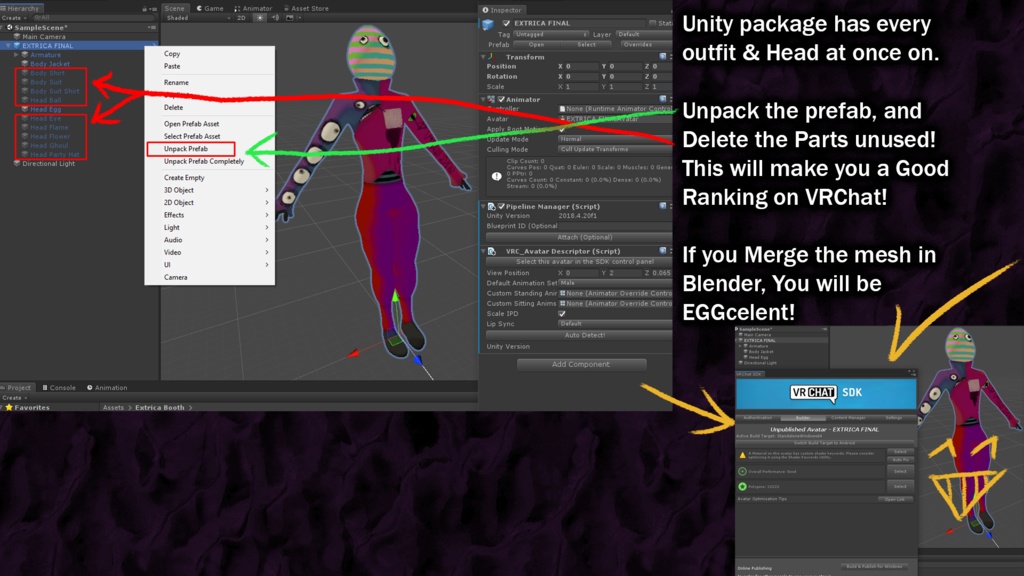Open the Tag Untagged dropdown

pyautogui.click(x=551, y=34)
